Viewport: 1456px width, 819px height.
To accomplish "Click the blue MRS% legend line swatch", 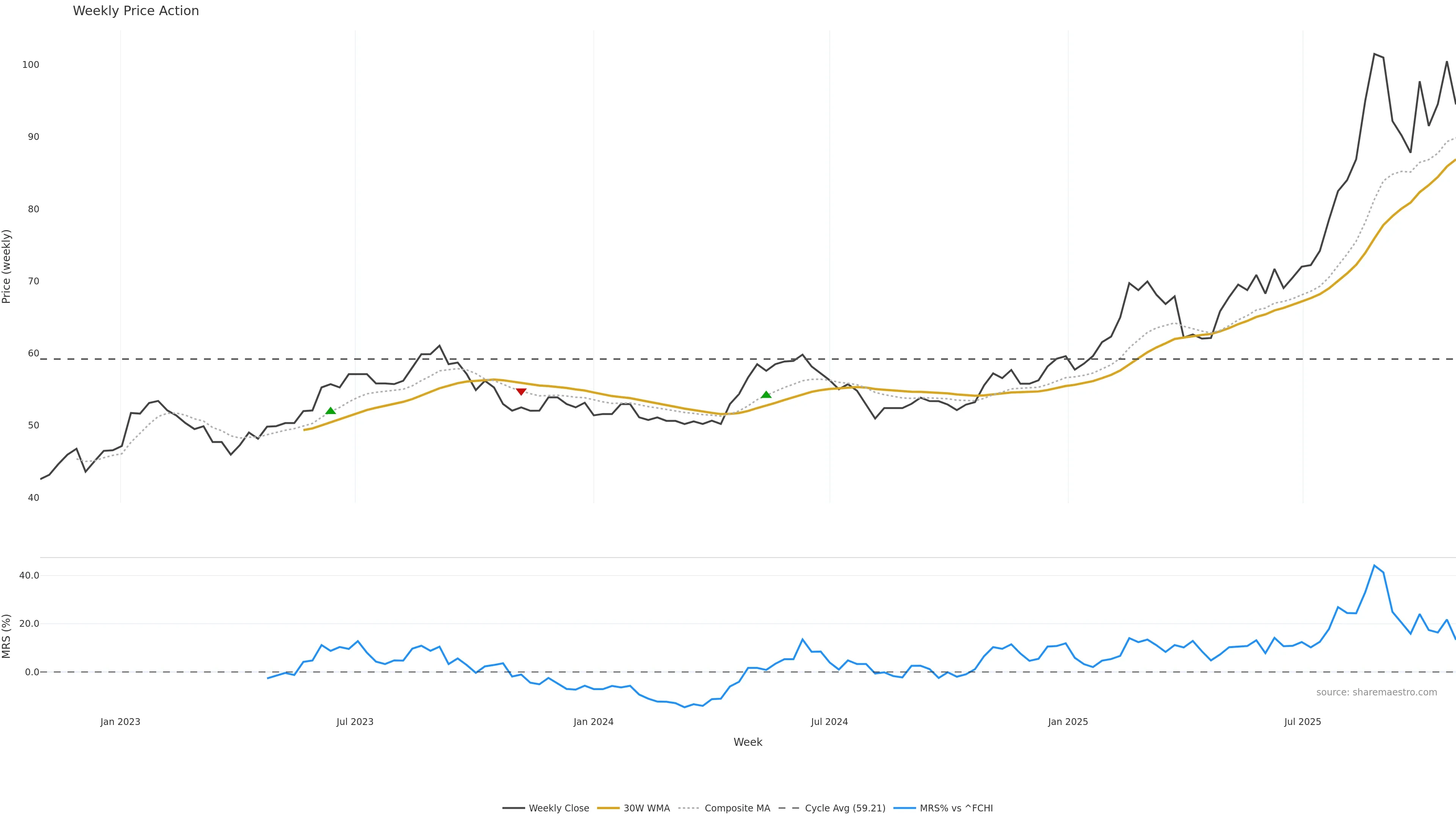I will coord(904,808).
